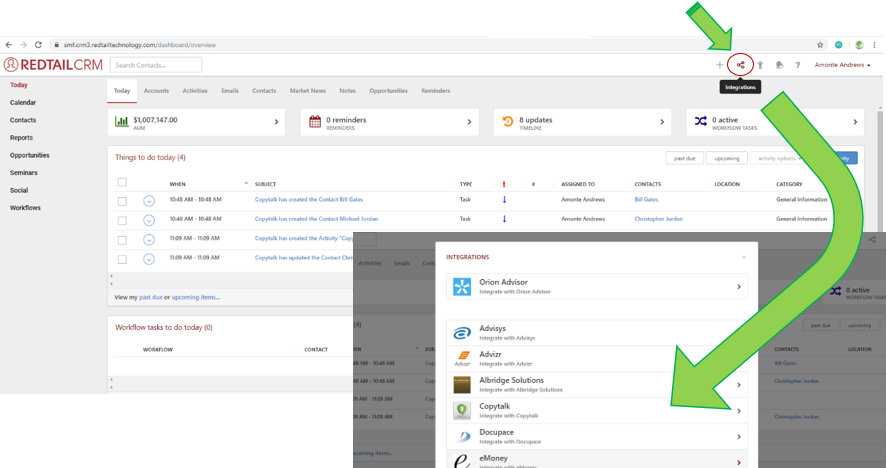Click the 'upcoming items...' link
Viewport: 887px width, 468px height.
(x=196, y=297)
